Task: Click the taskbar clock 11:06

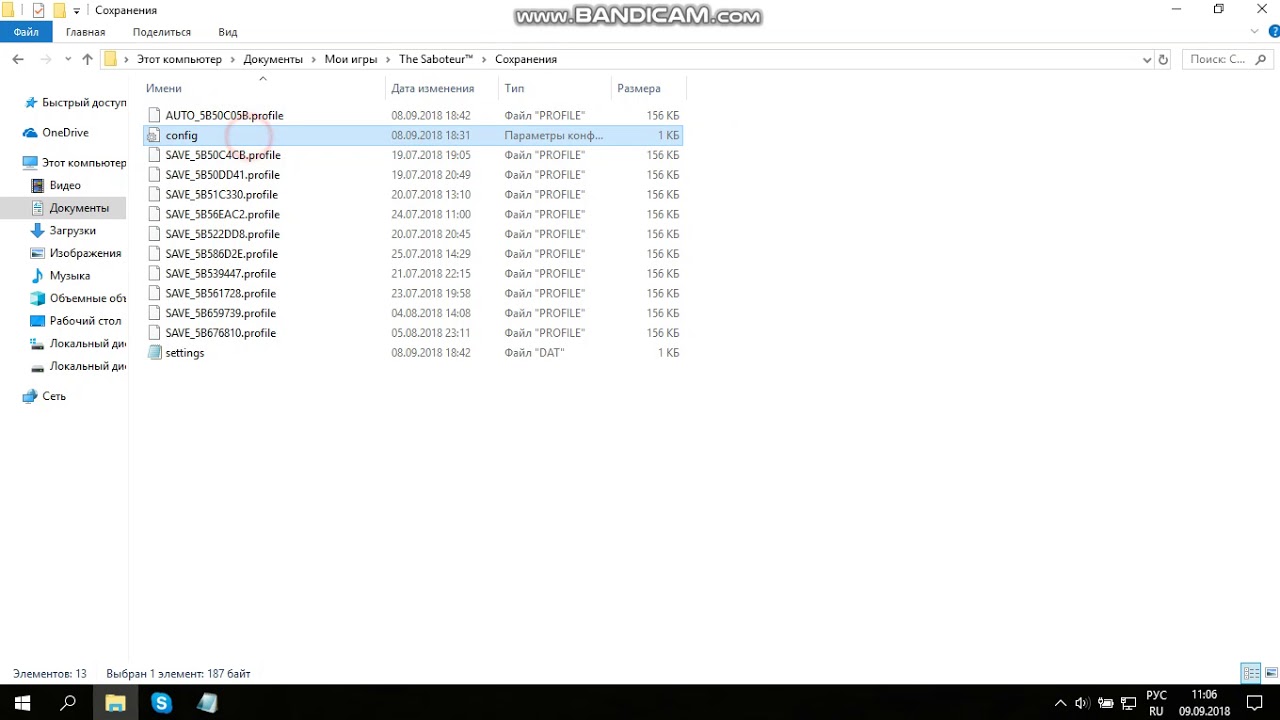Action: 1204,695
